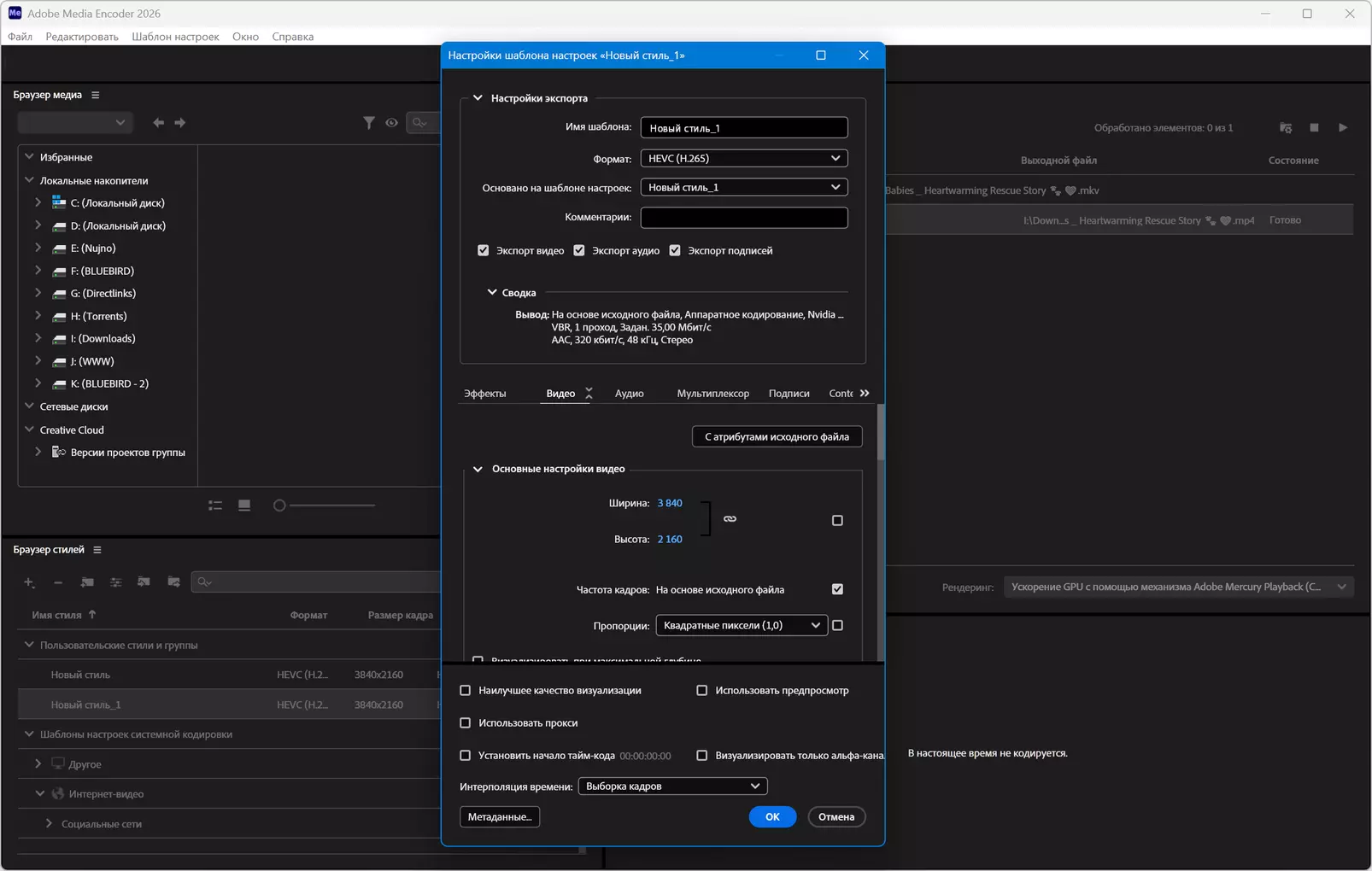Click the filter funnel icon in Браузер медиа
Image resolution: width=1372 pixels, height=871 pixels.
coord(368,123)
